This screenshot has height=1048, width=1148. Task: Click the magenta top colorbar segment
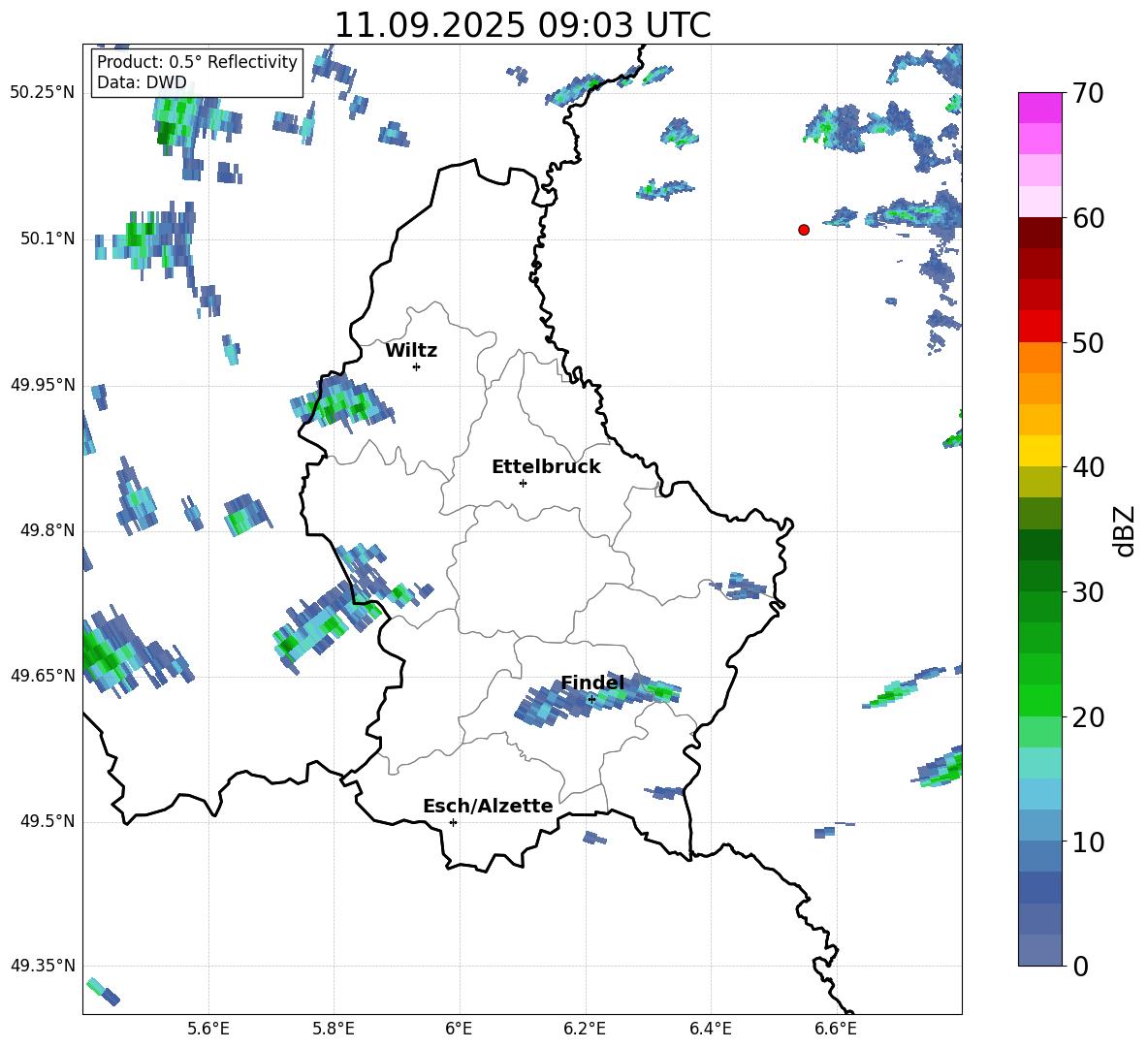[x=1039, y=109]
